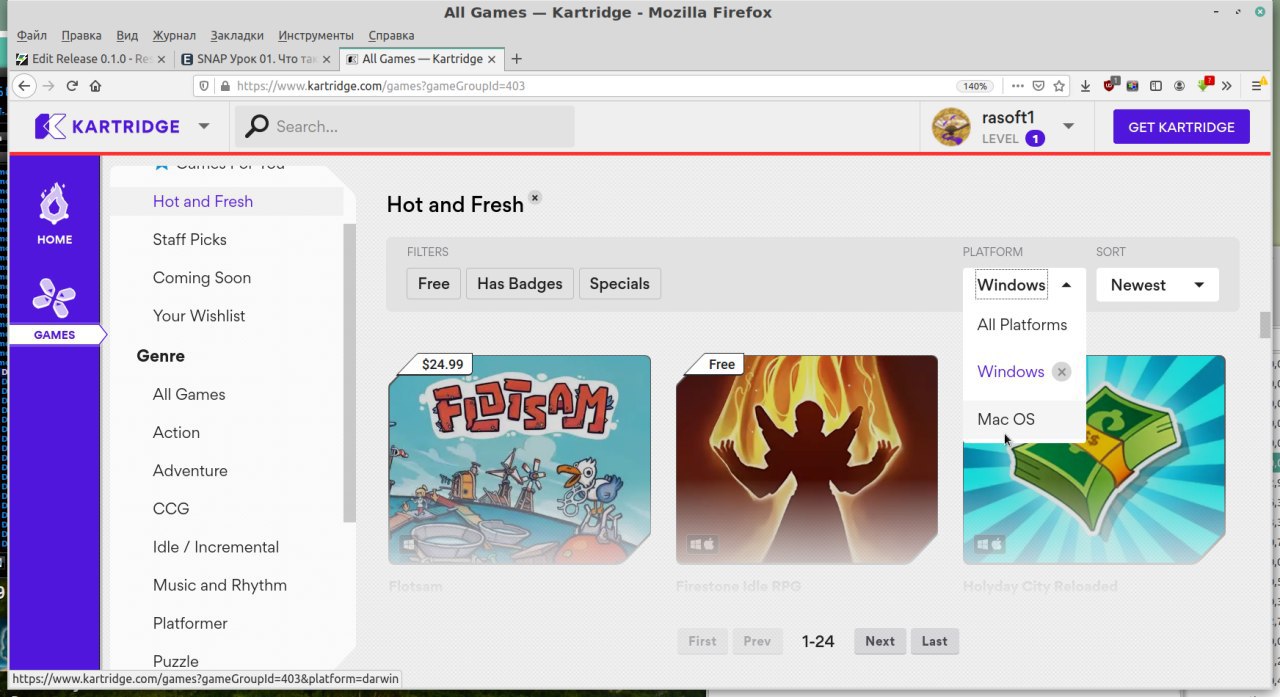Screen dimensions: 1280x697
Task: Clear Windows platform selection x
Action: [1062, 372]
